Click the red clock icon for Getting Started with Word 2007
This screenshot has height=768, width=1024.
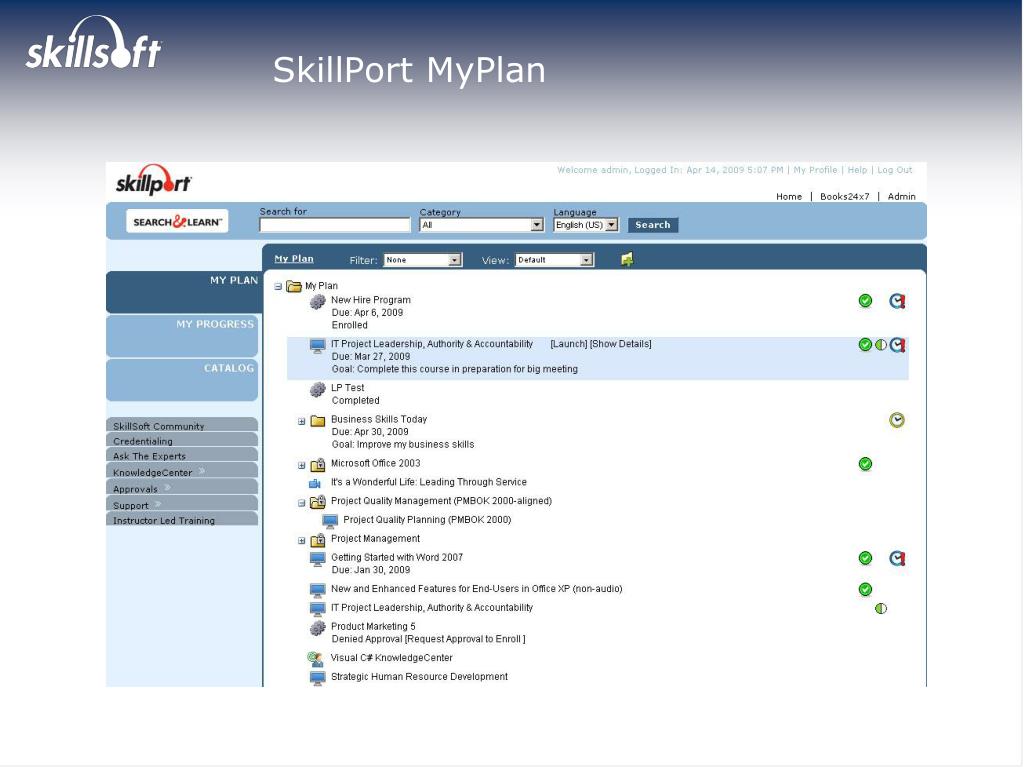coord(897,558)
